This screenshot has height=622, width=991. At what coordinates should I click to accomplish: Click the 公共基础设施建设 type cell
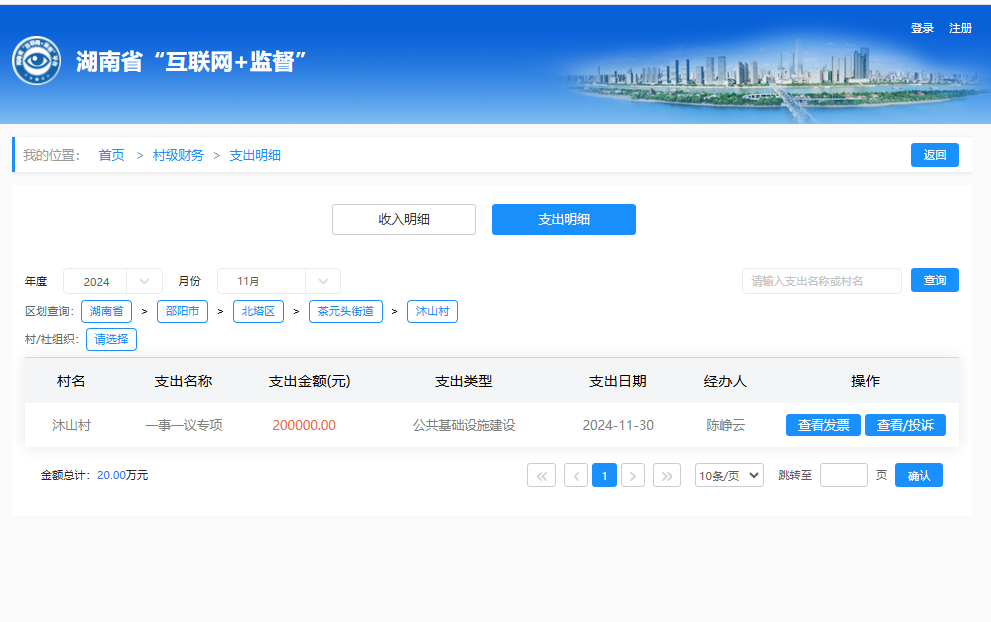point(464,425)
